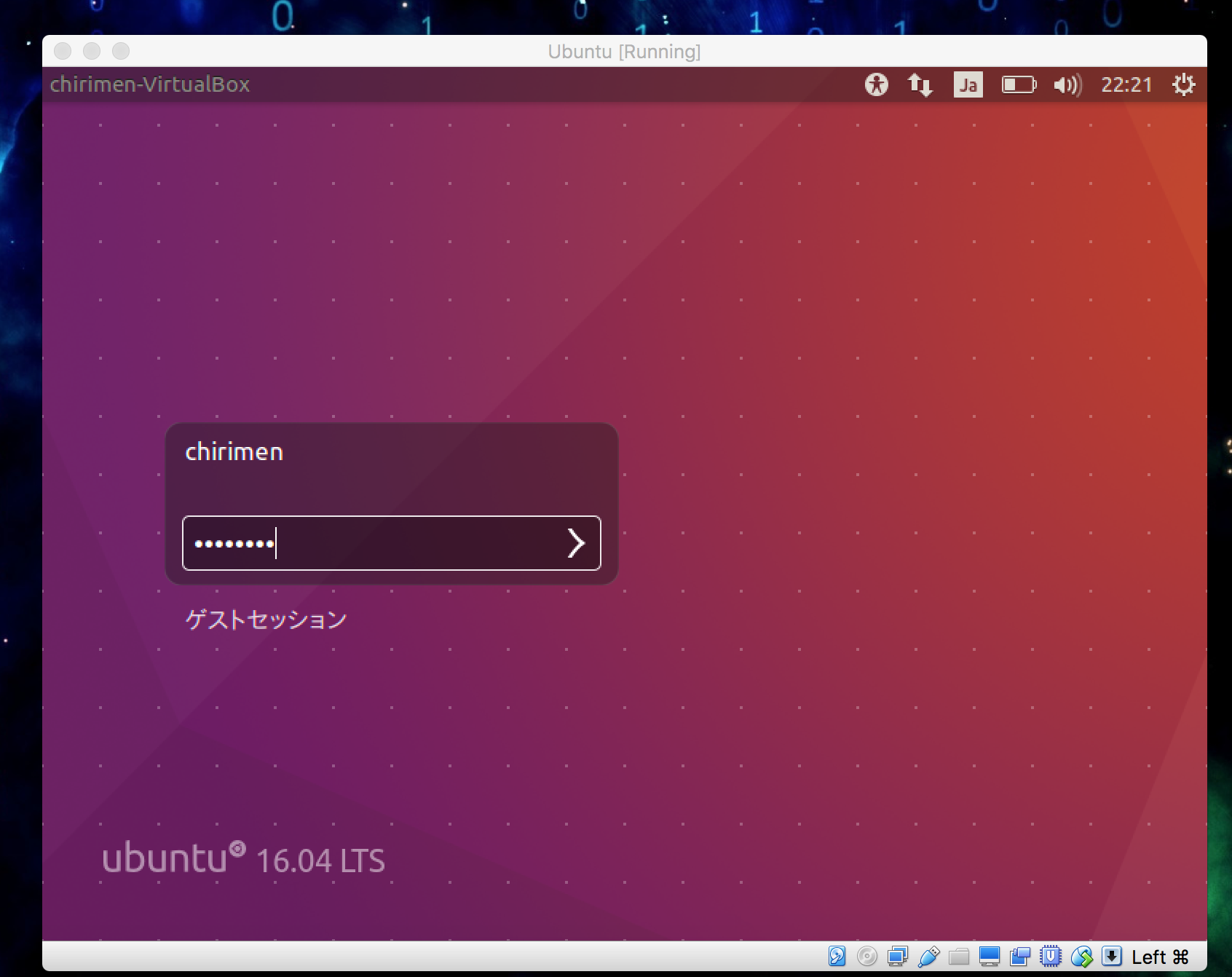
Task: Open the USB devices icon
Action: coord(928,957)
